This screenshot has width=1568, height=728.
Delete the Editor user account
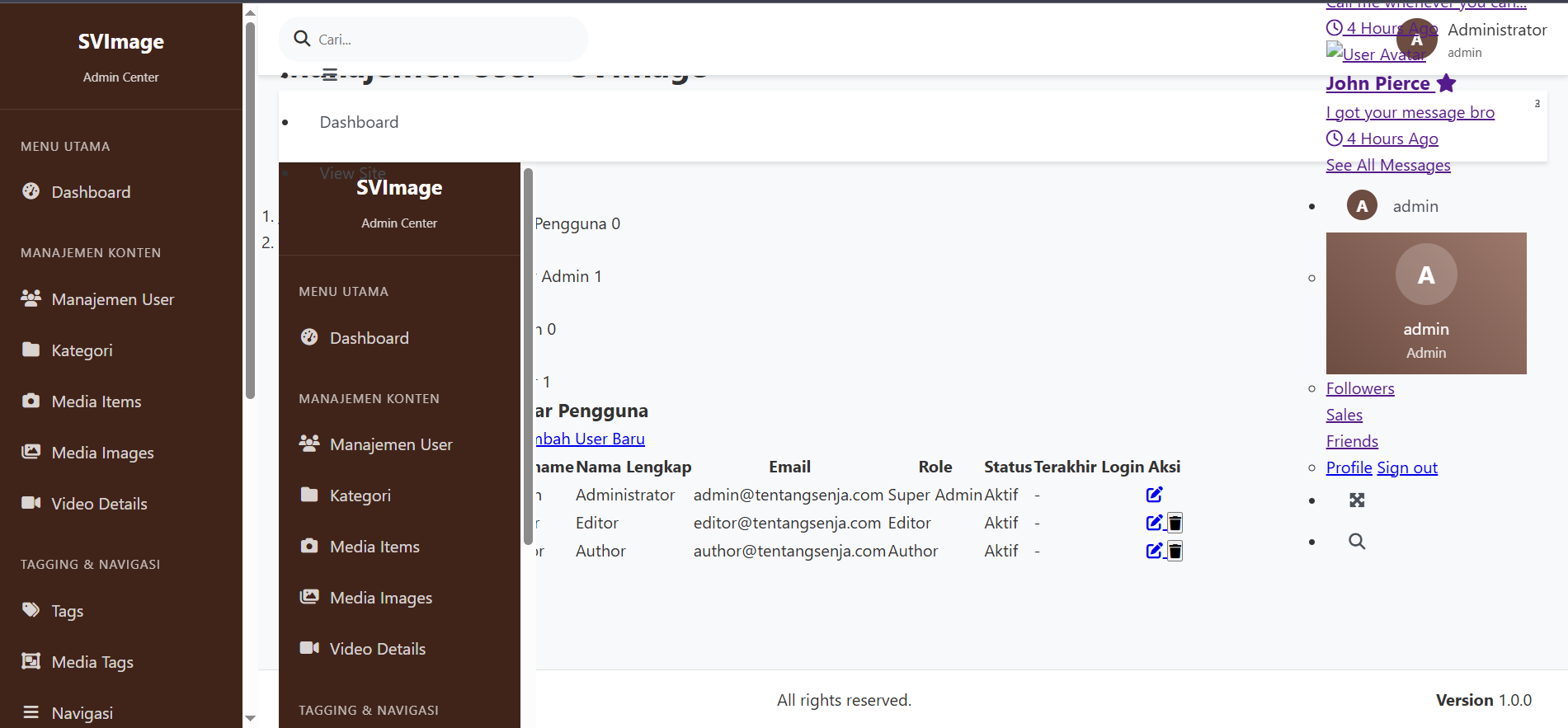click(1175, 524)
